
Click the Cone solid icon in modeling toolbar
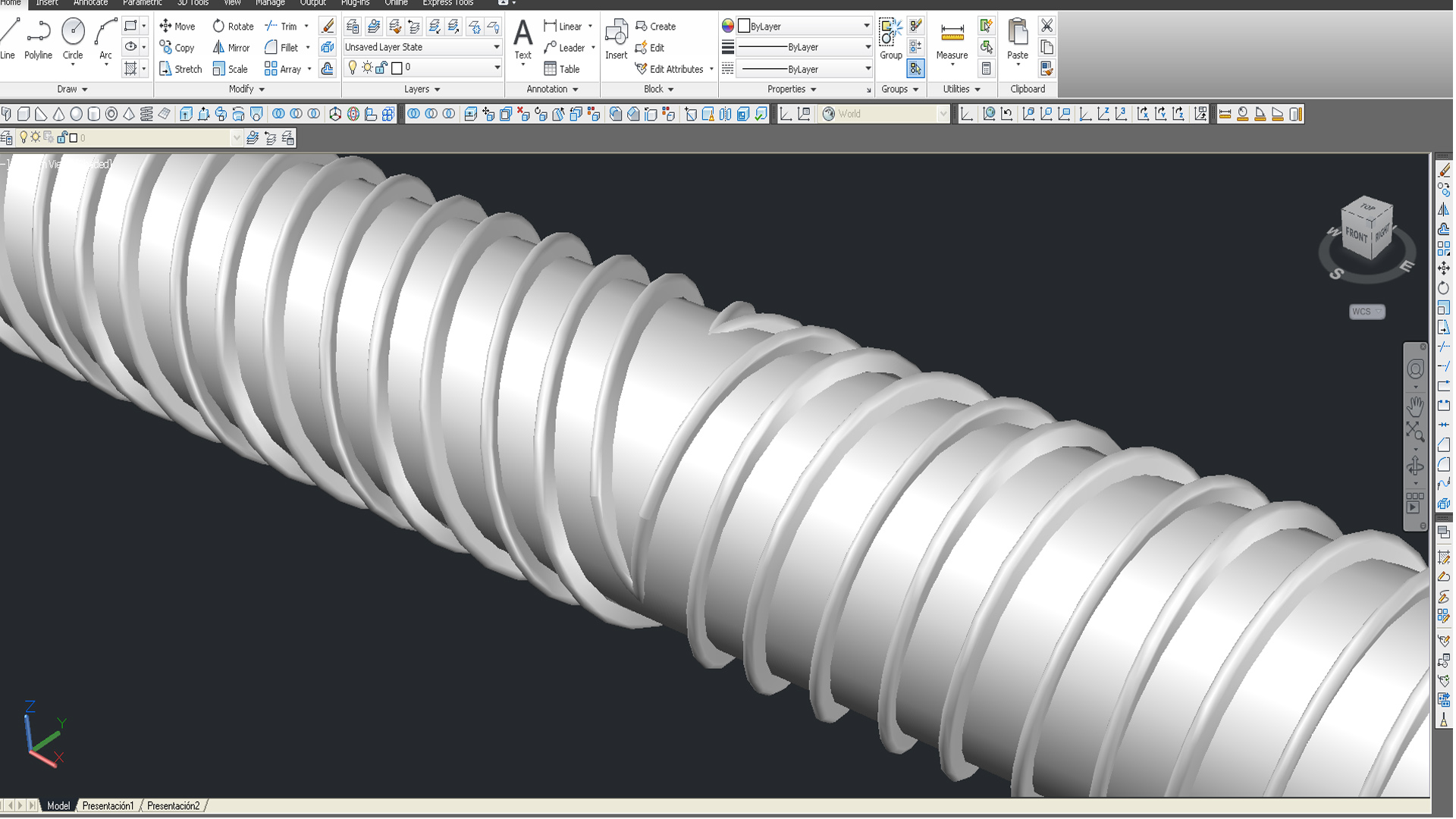coord(59,114)
